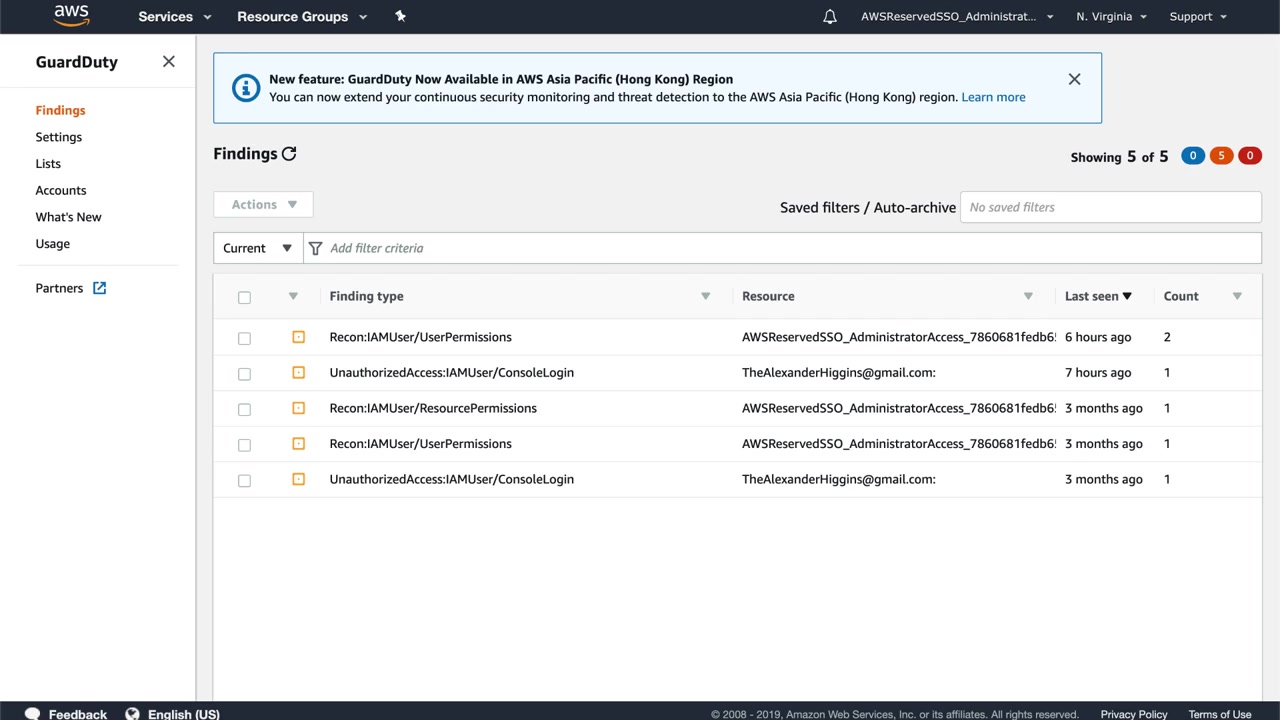The image size is (1280, 720).
Task: Refresh the Findings list
Action: [x=289, y=154]
